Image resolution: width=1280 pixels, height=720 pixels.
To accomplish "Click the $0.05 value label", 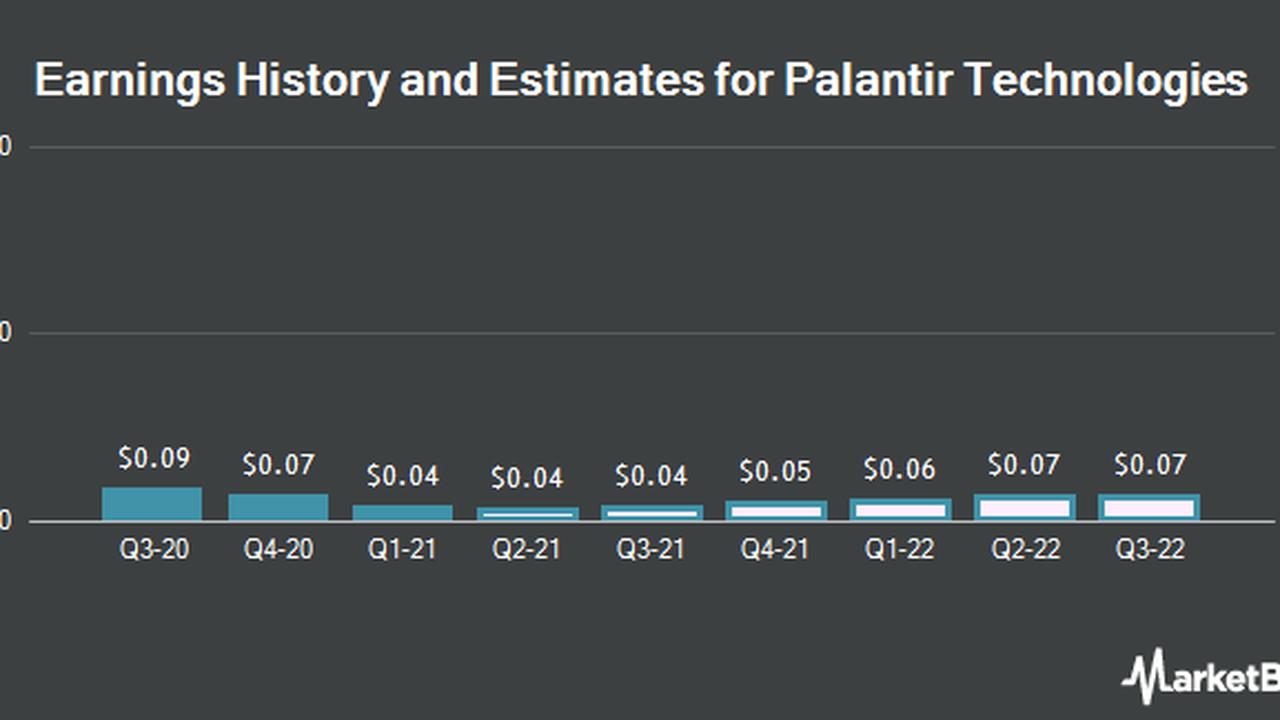I will (x=776, y=471).
